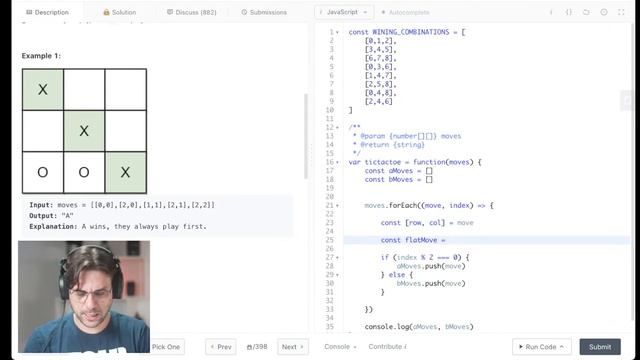Viewport: 640px width, 360px height.
Task: Open editor settings icon
Action: (604, 12)
